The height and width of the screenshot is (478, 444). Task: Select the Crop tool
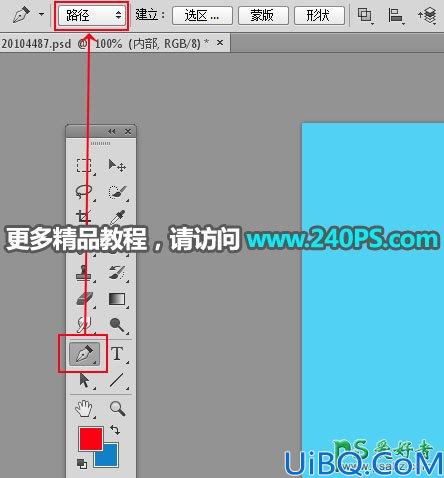coord(84,217)
